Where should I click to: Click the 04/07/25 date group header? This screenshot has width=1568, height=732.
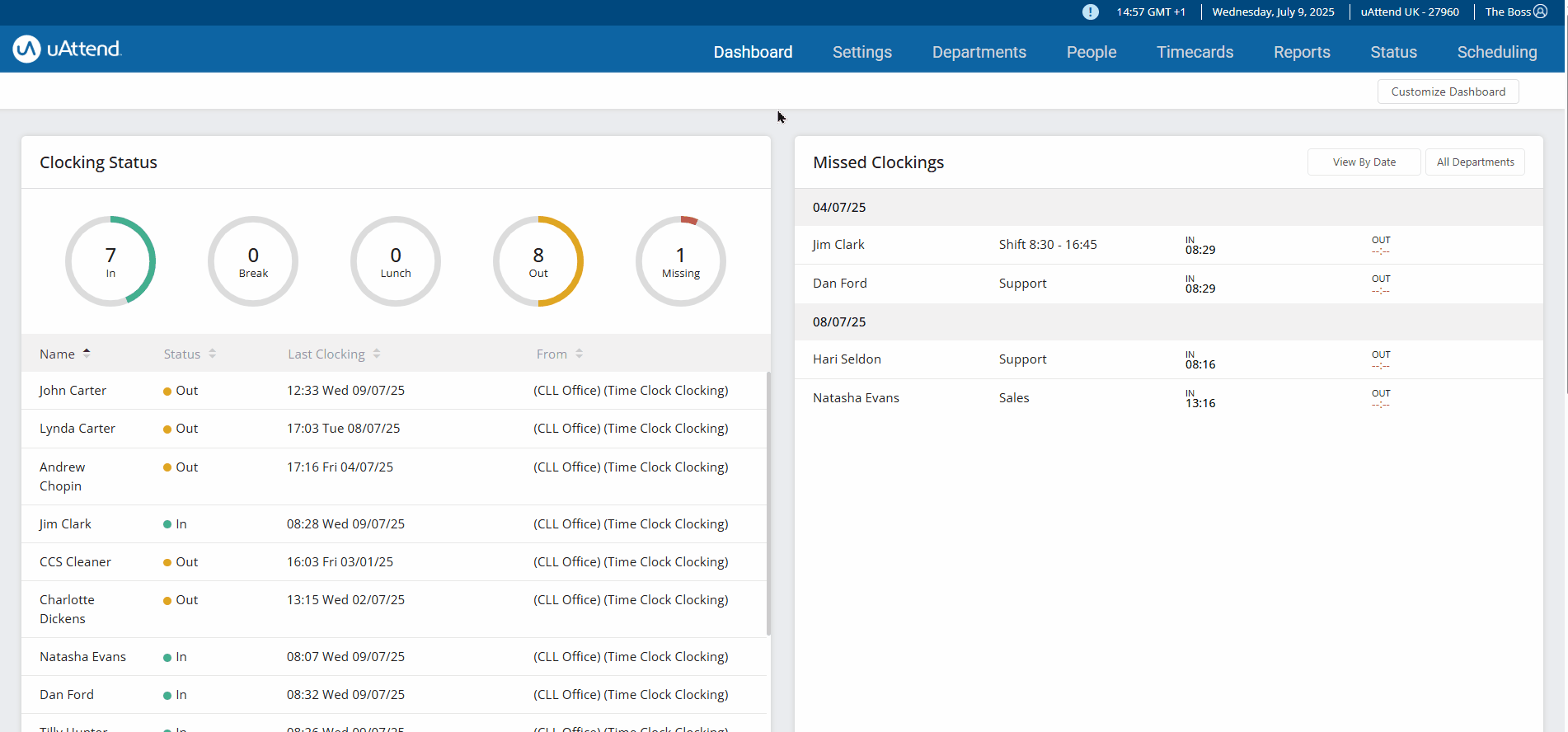[1168, 208]
